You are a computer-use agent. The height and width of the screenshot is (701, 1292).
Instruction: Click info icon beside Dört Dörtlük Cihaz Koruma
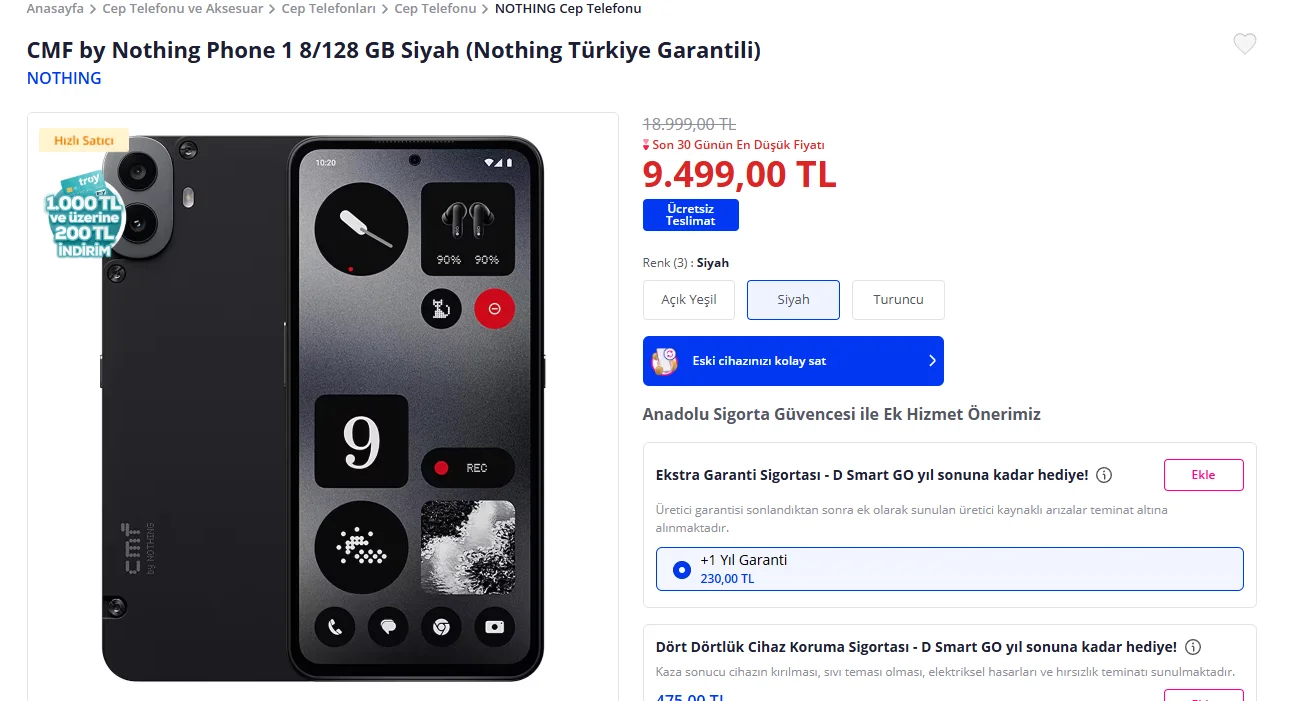[x=1193, y=647]
